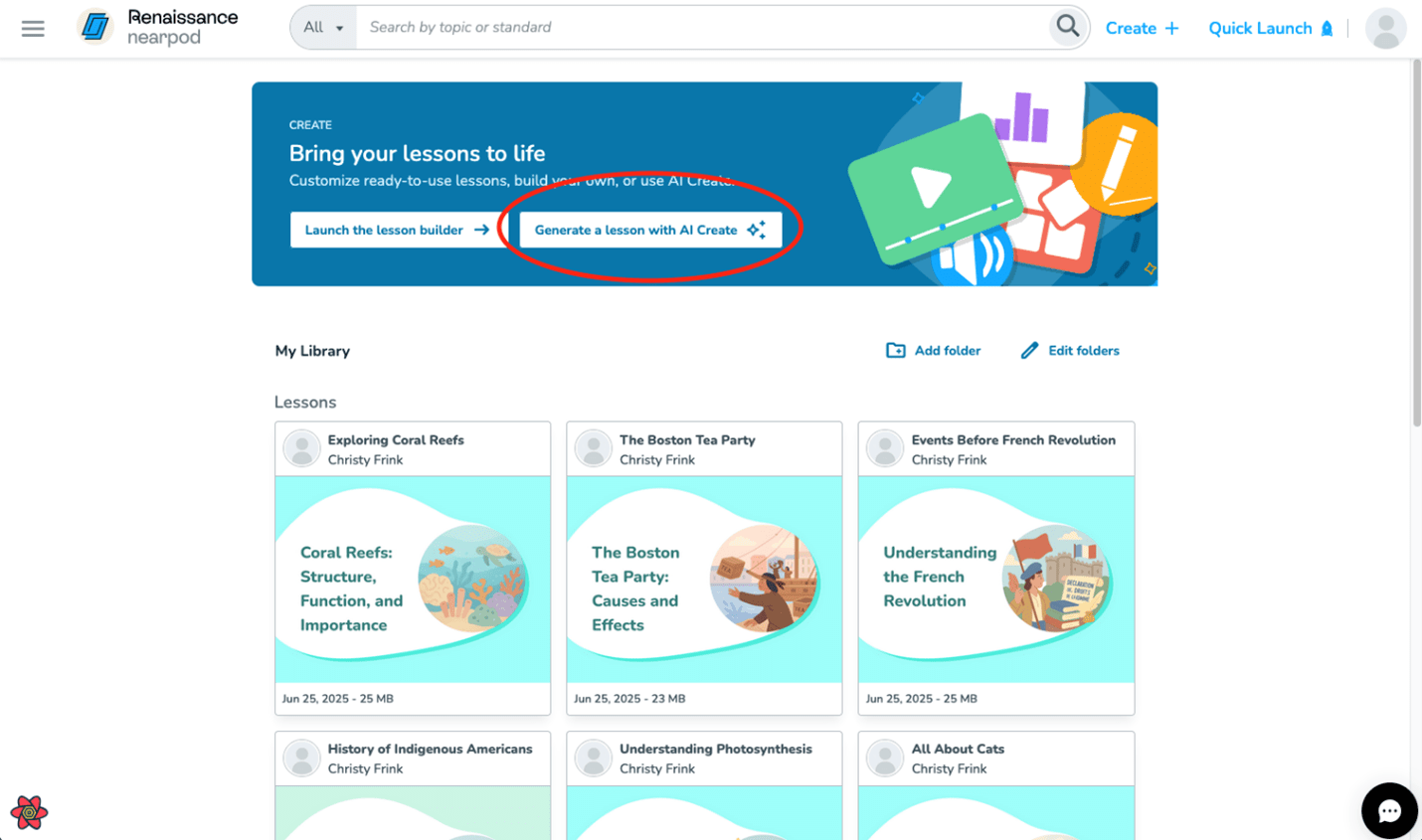The image size is (1422, 840).
Task: Select the Lessons section label
Action: (x=305, y=402)
